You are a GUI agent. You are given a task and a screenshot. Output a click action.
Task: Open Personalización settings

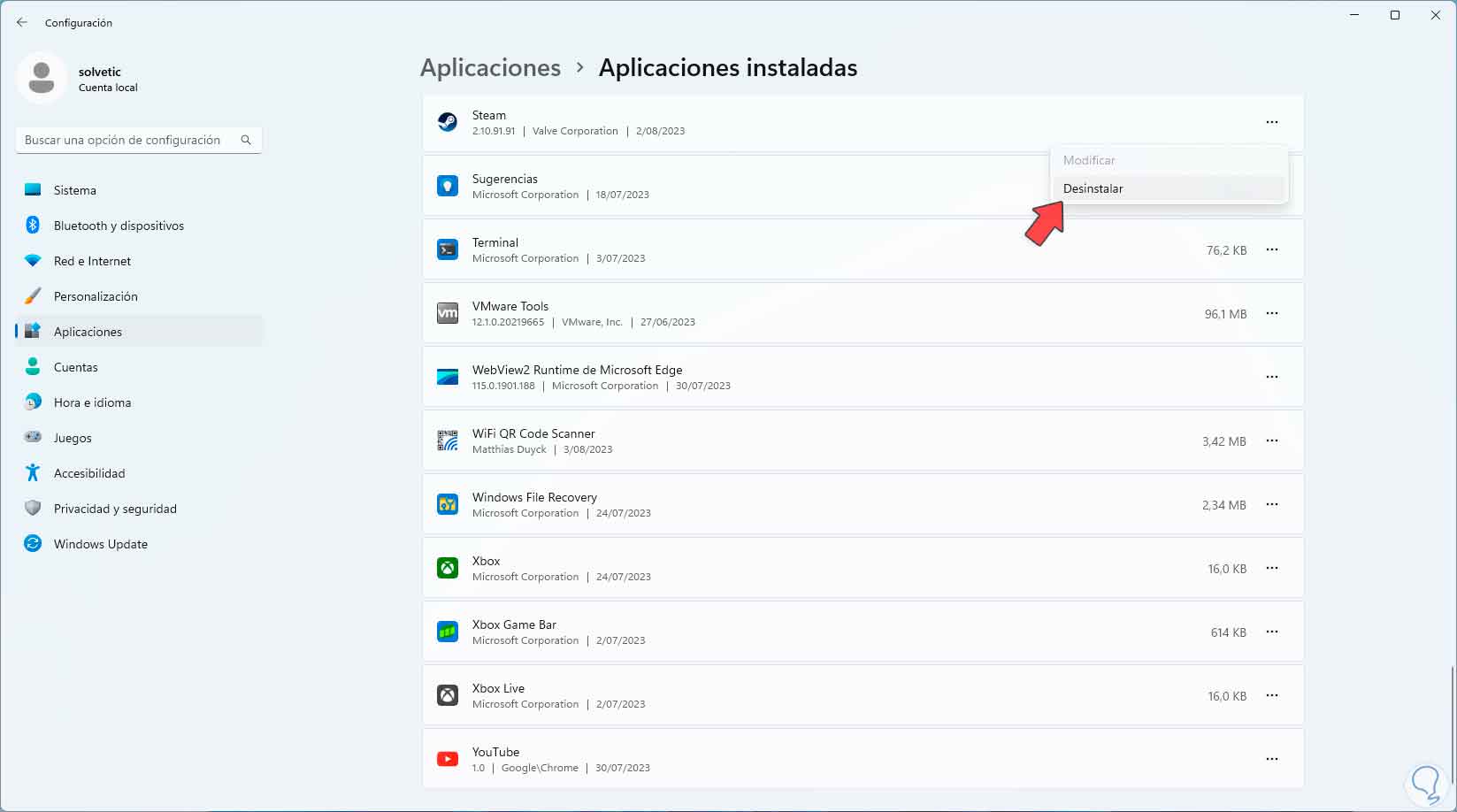[140, 296]
